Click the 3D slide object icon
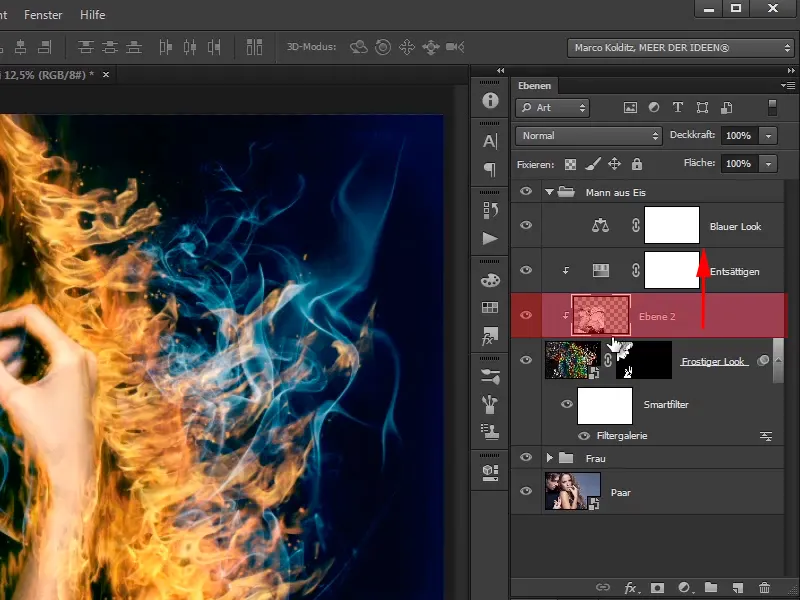Screen dimensions: 800x600 pyautogui.click(x=431, y=47)
